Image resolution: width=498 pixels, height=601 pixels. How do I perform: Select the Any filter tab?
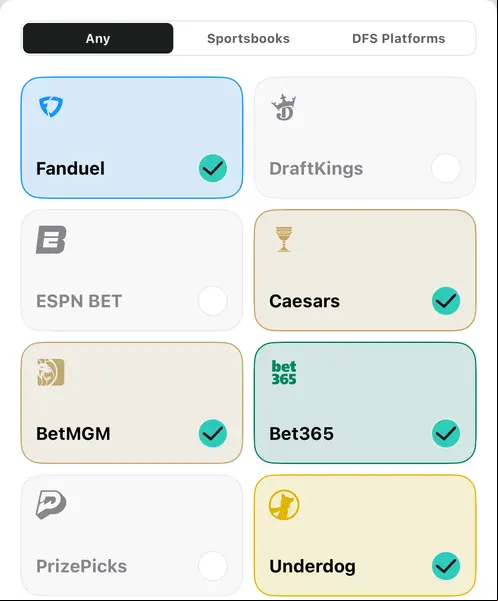pos(98,38)
